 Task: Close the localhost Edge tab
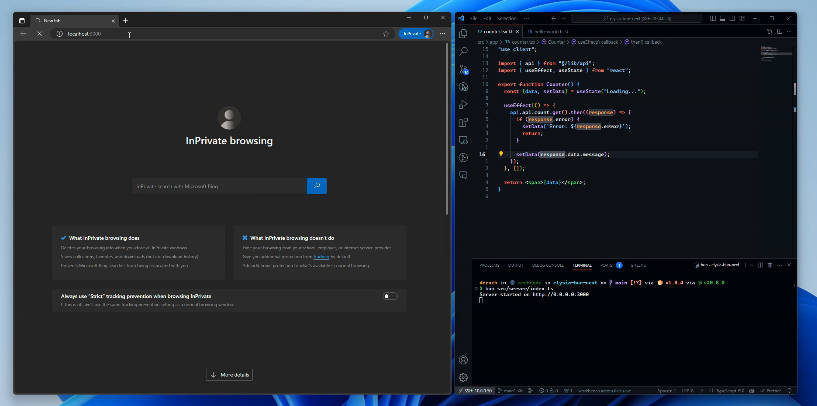tap(113, 20)
